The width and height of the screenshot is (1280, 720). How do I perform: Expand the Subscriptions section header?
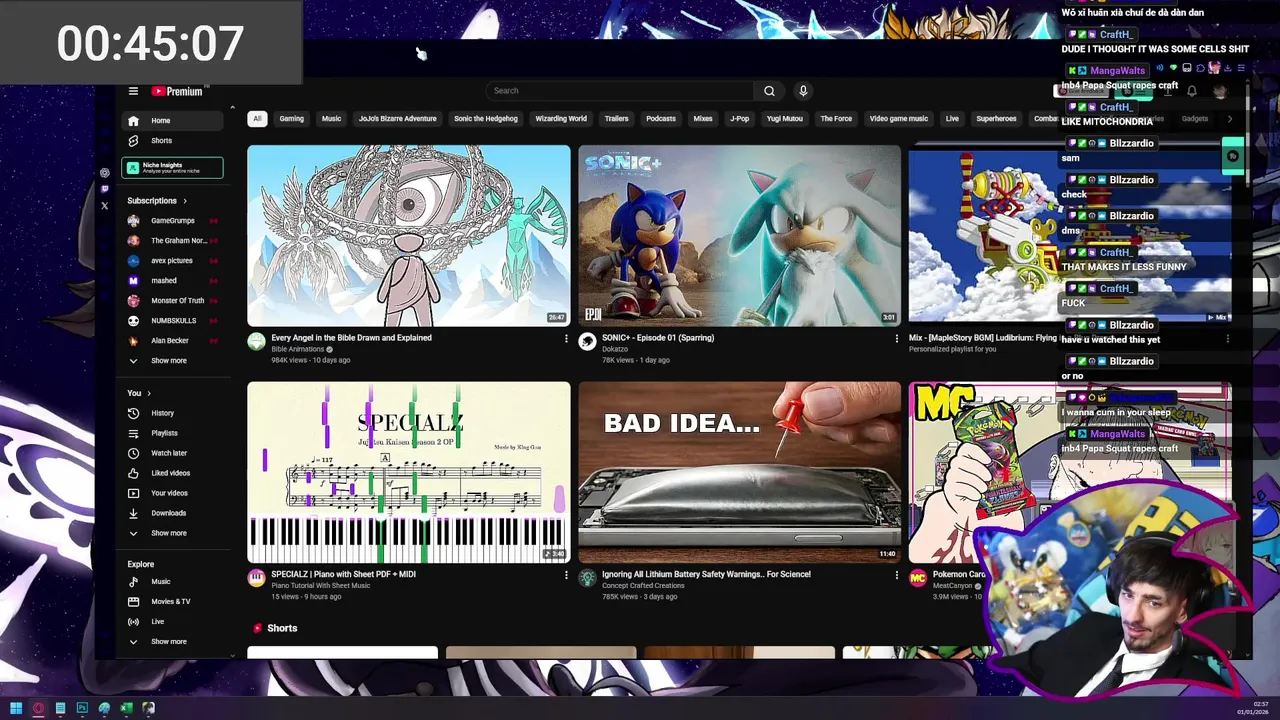[x=157, y=201]
